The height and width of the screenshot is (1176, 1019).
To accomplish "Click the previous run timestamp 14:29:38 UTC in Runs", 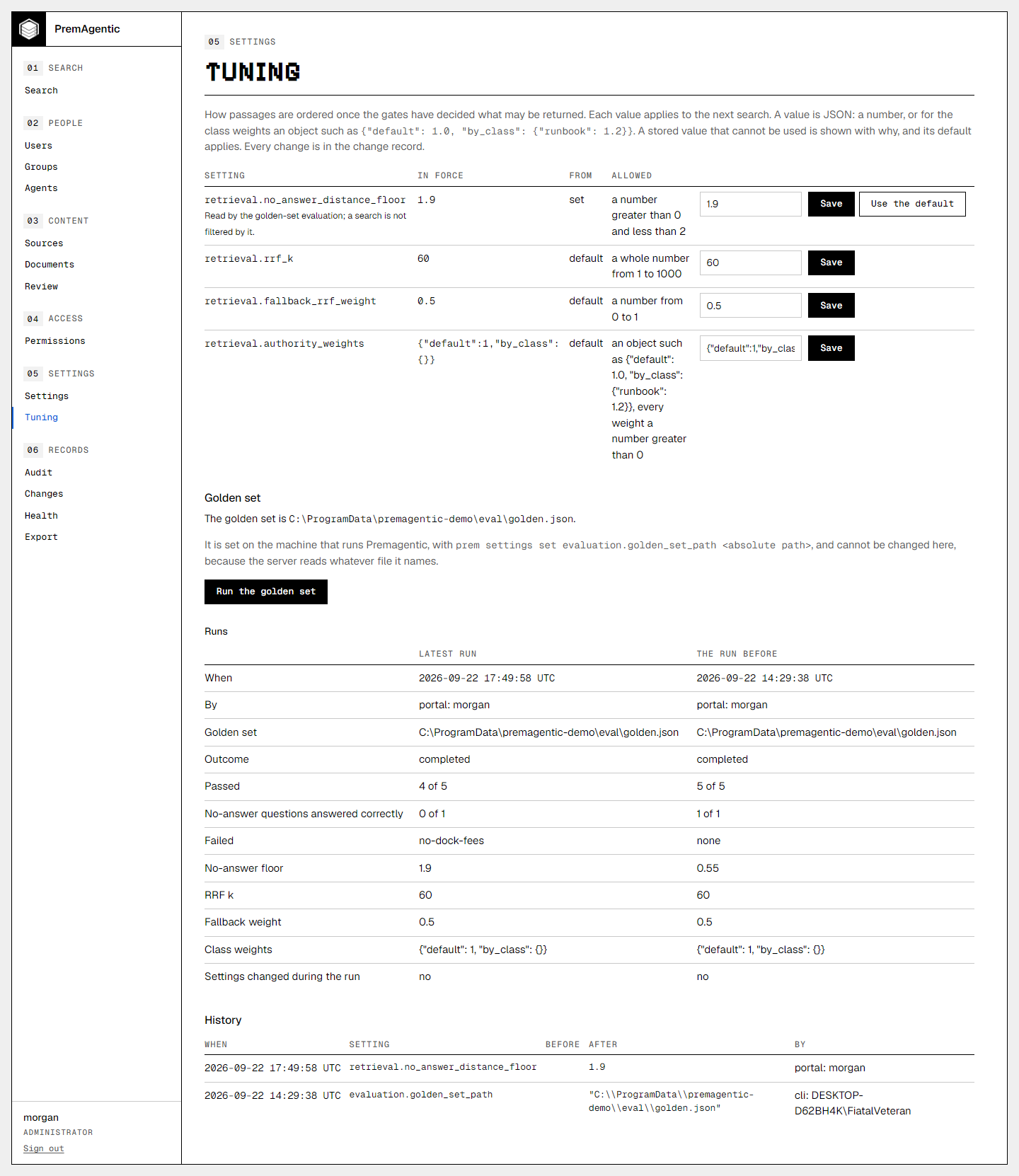I will click(764, 678).
